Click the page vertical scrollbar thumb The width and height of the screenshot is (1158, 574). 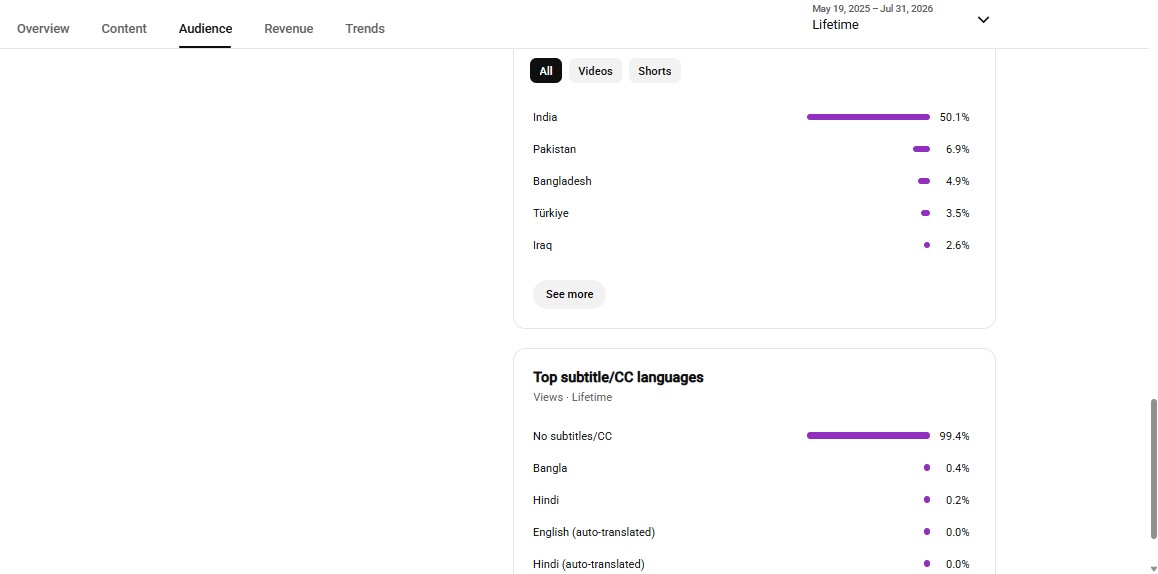(1154, 469)
